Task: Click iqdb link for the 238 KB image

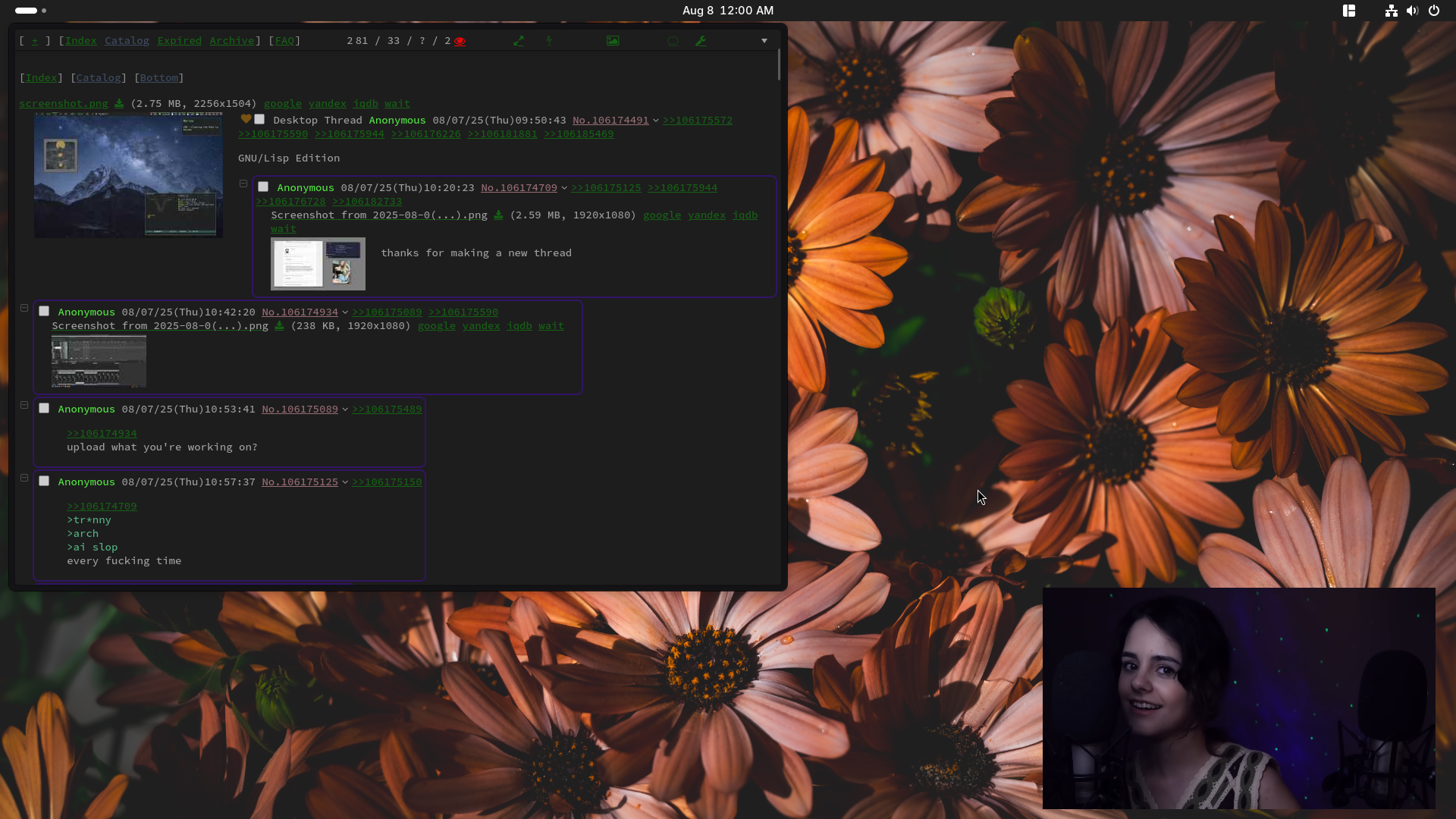Action: pyautogui.click(x=519, y=325)
